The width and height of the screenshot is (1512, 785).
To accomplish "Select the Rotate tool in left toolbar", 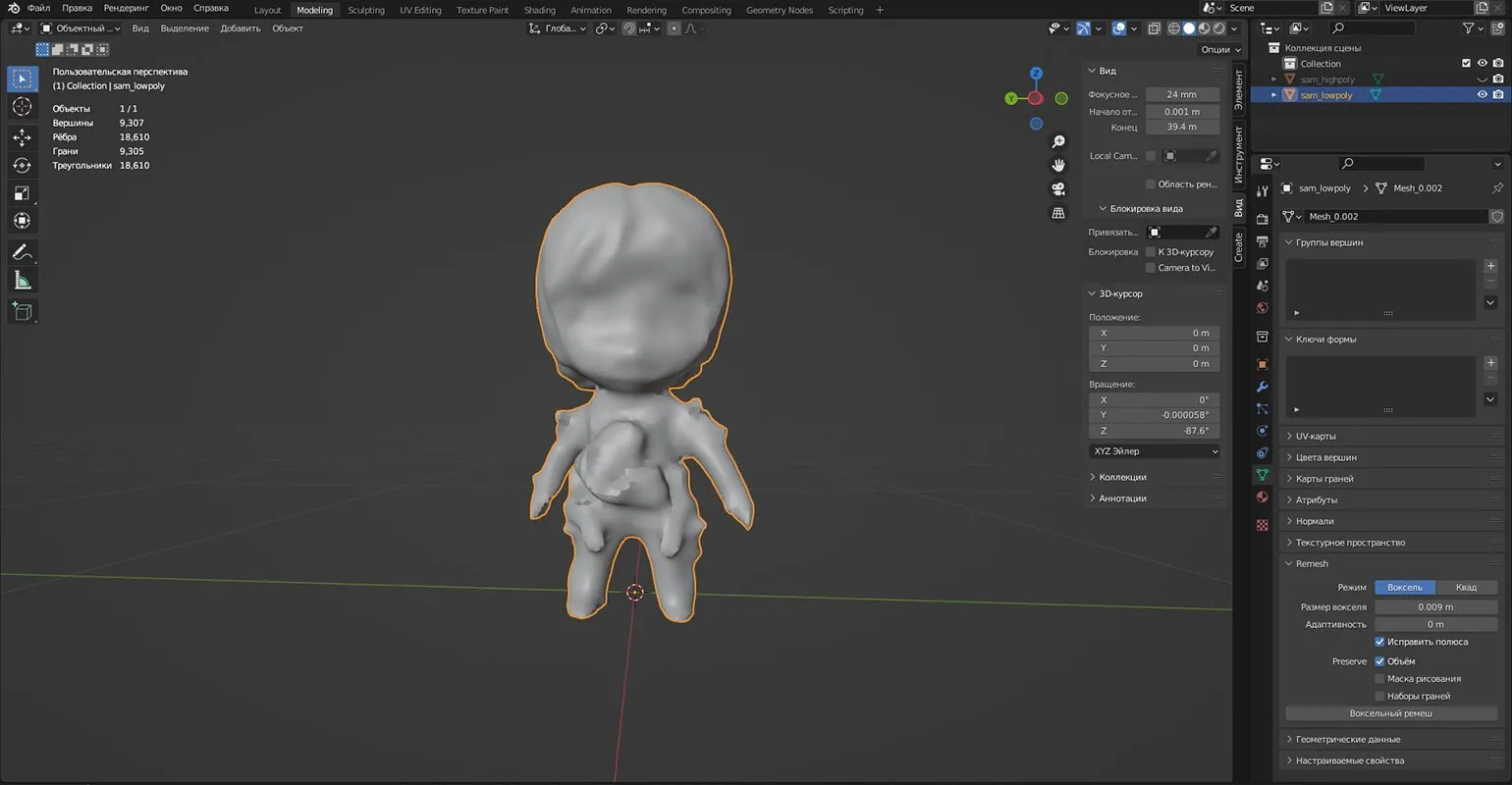I will click(x=22, y=165).
